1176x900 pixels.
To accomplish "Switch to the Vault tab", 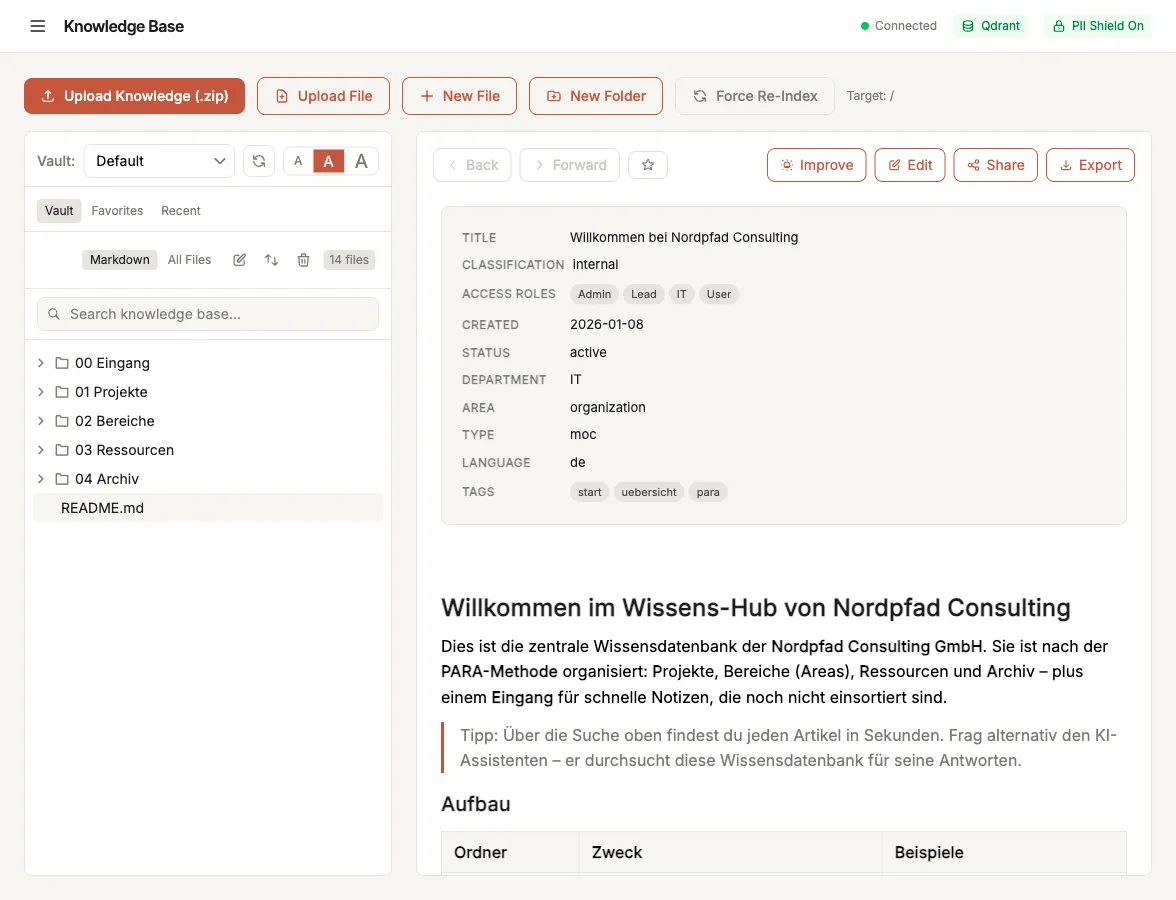I will coord(59,211).
